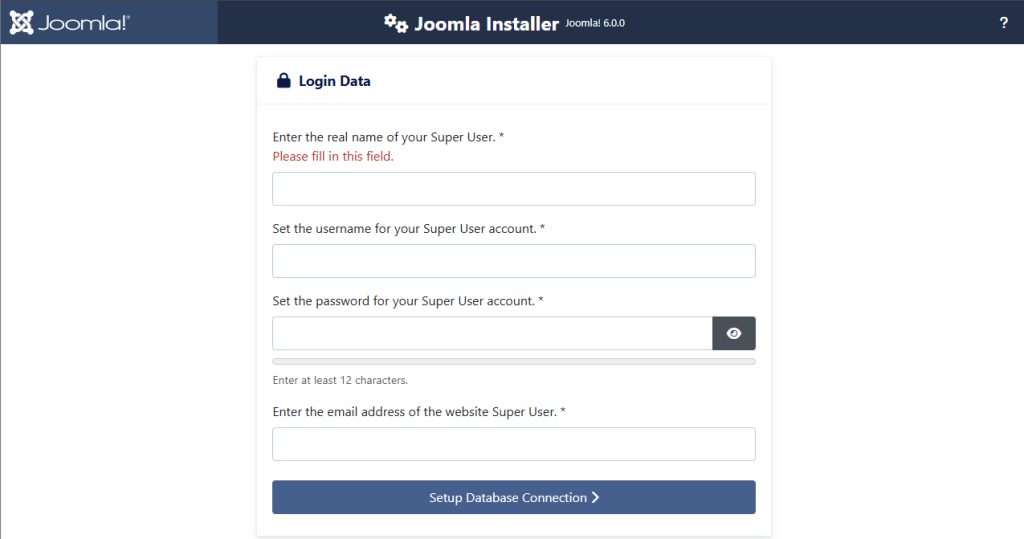1024x539 pixels.
Task: Click the Joomla Installer title text
Action: click(x=486, y=23)
